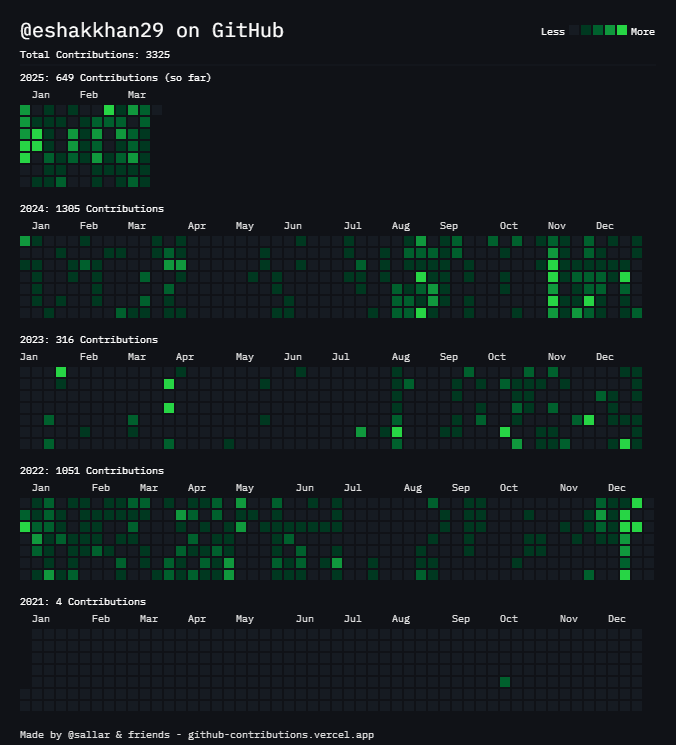Click the 'Nov' month label in 2024
The height and width of the screenshot is (745, 676).
point(557,226)
